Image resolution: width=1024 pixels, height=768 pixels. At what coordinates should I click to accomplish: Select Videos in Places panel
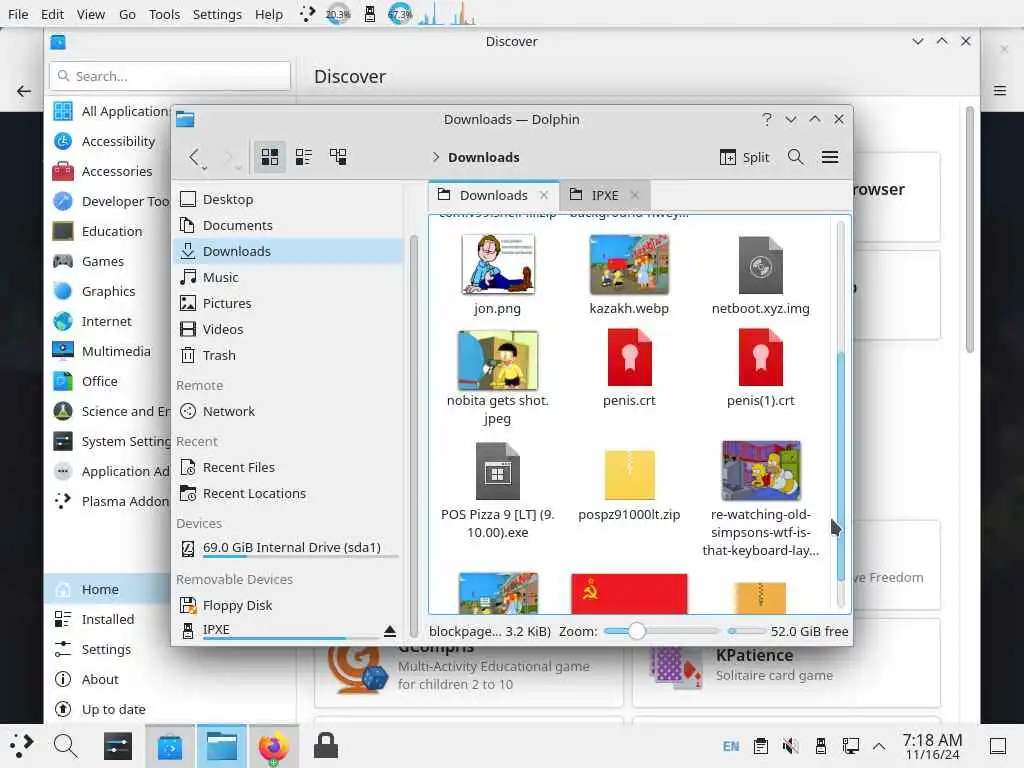click(x=288, y=330)
